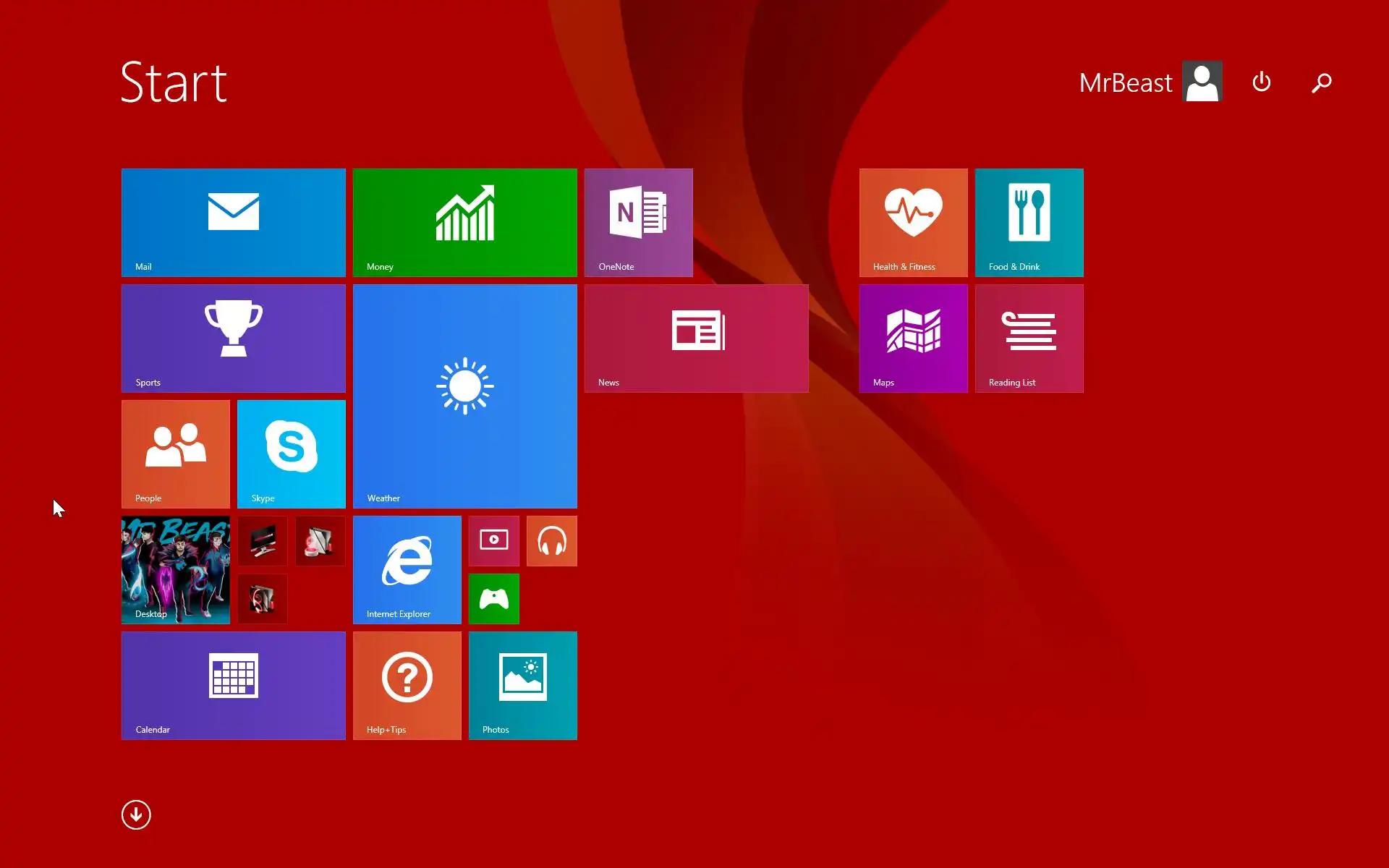The image size is (1389, 868).
Task: Open the Music headphones tile
Action: point(551,540)
